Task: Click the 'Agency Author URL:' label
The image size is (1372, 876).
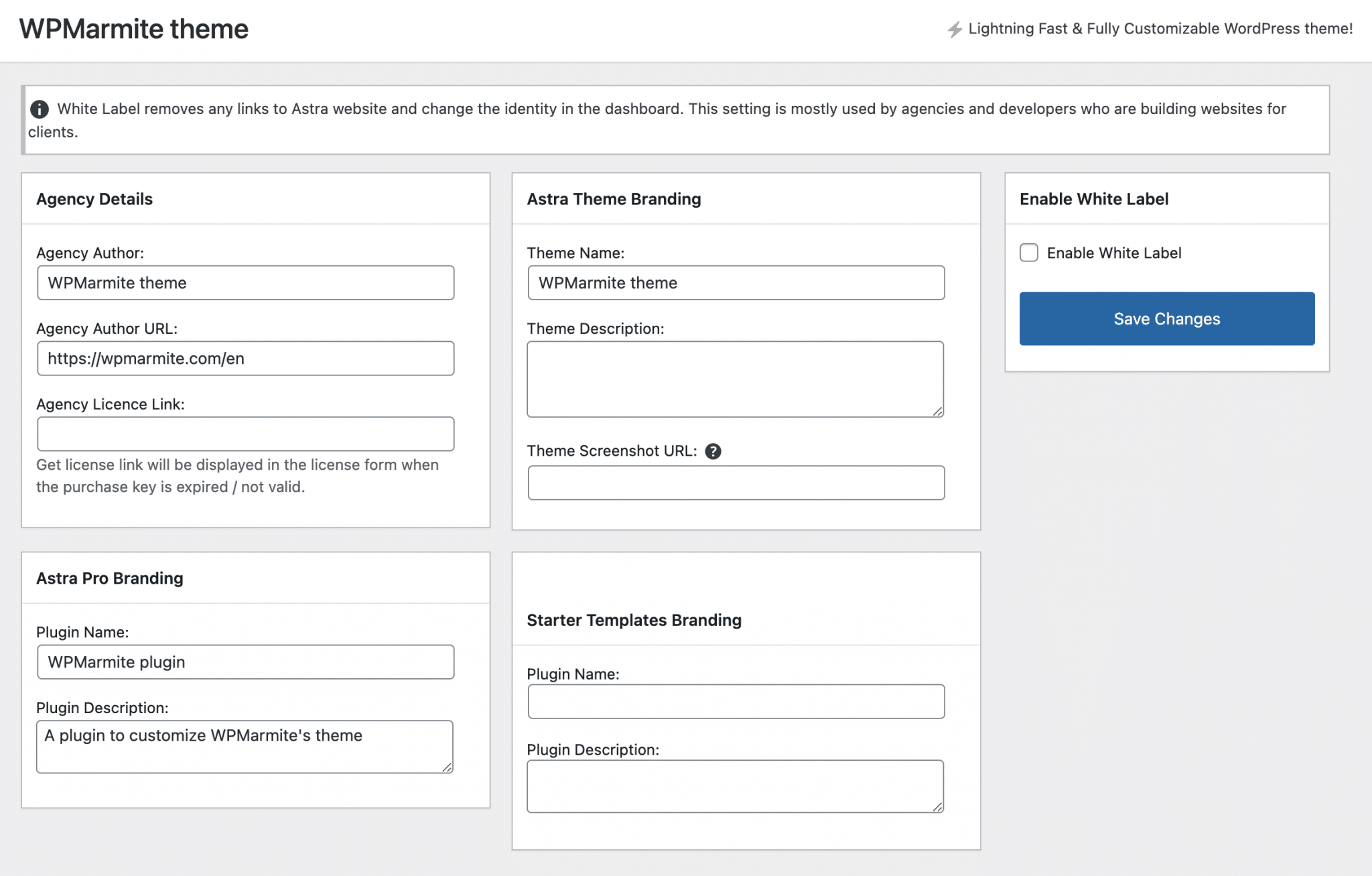Action: point(107,328)
